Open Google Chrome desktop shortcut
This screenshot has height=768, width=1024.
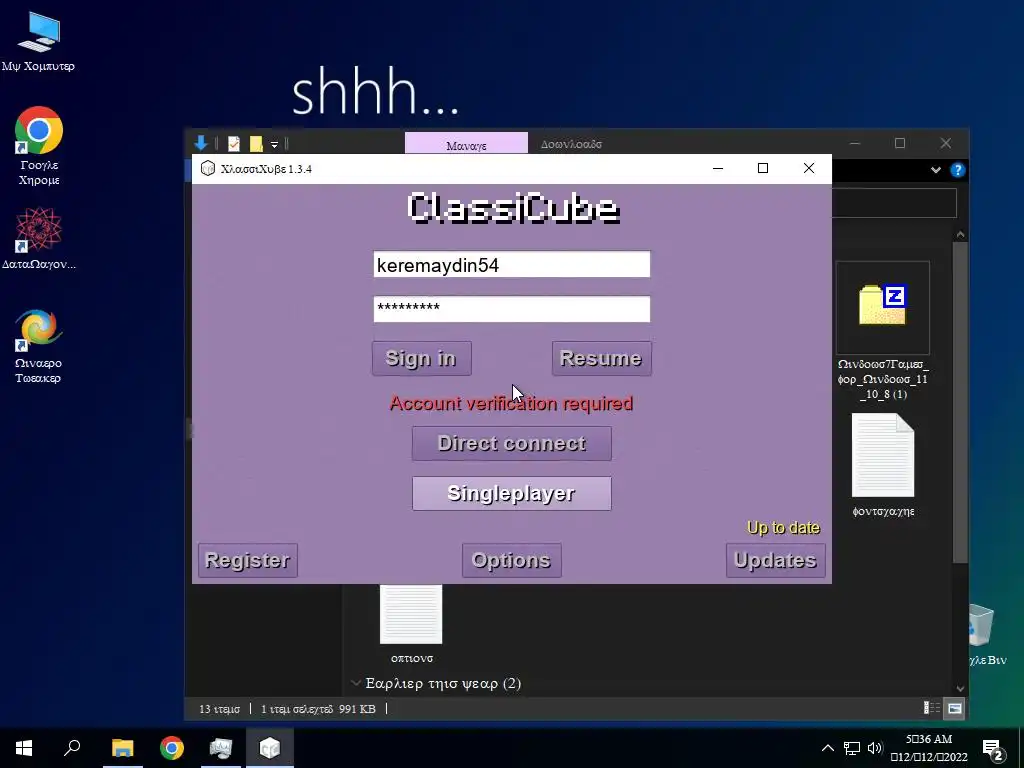[39, 146]
